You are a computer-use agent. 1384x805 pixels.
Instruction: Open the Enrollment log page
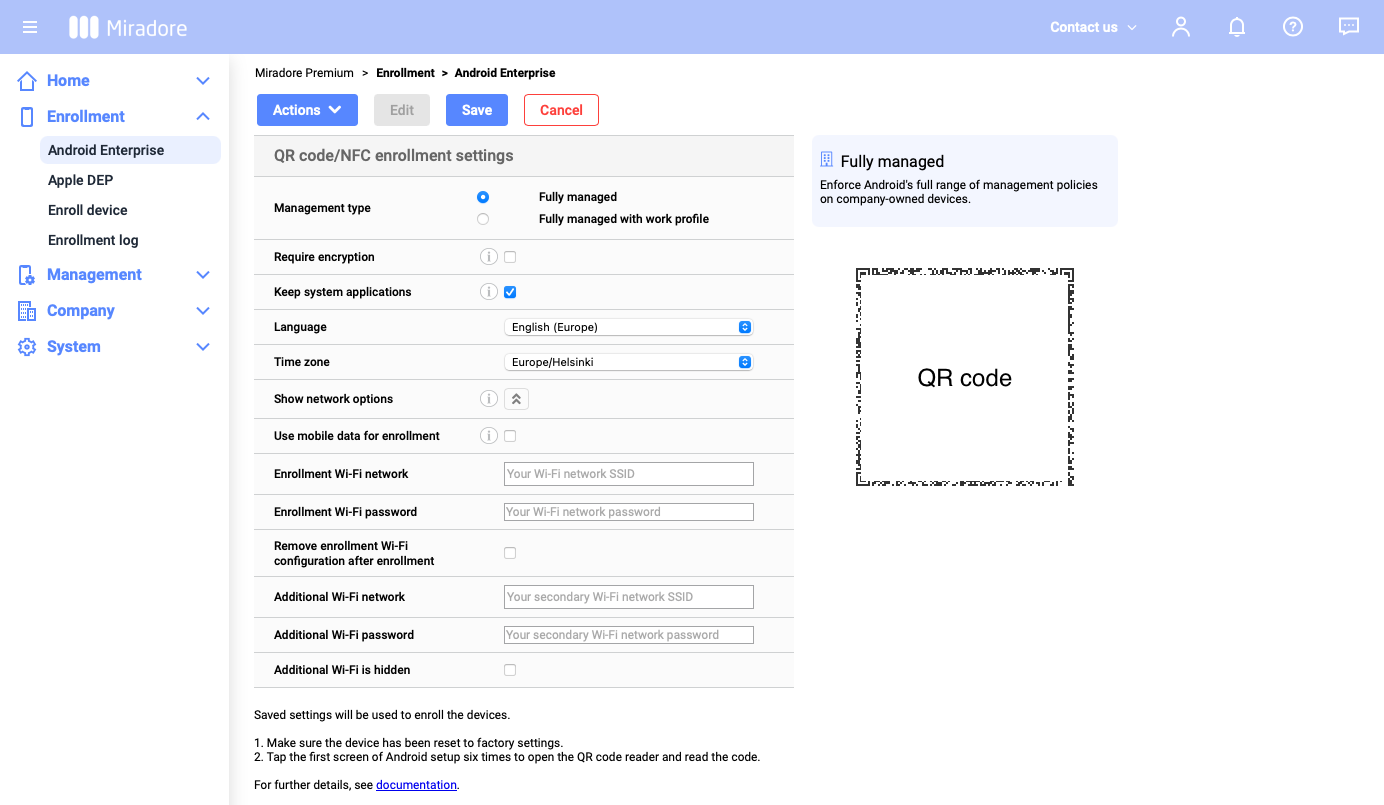point(92,239)
